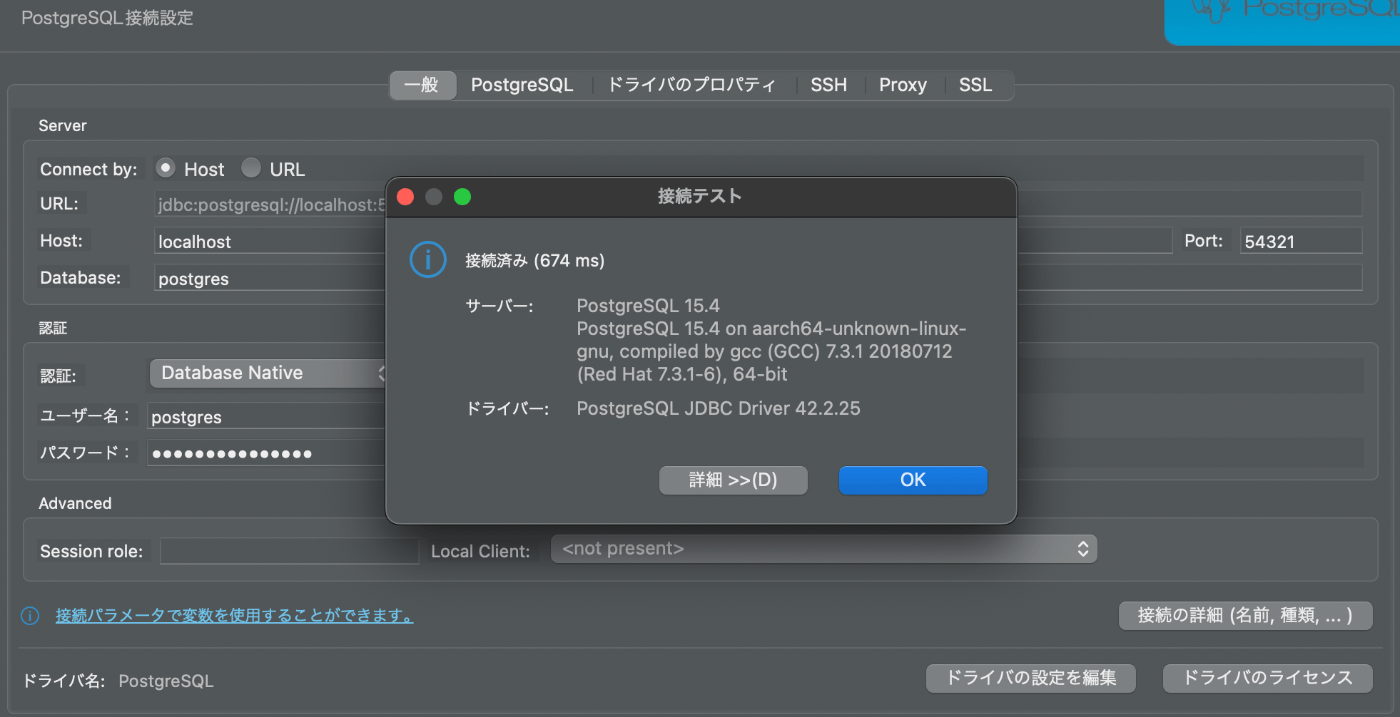Screen dimensions: 1400x717
Task: Close the 接続テスト dialog with red button
Action: click(406, 197)
